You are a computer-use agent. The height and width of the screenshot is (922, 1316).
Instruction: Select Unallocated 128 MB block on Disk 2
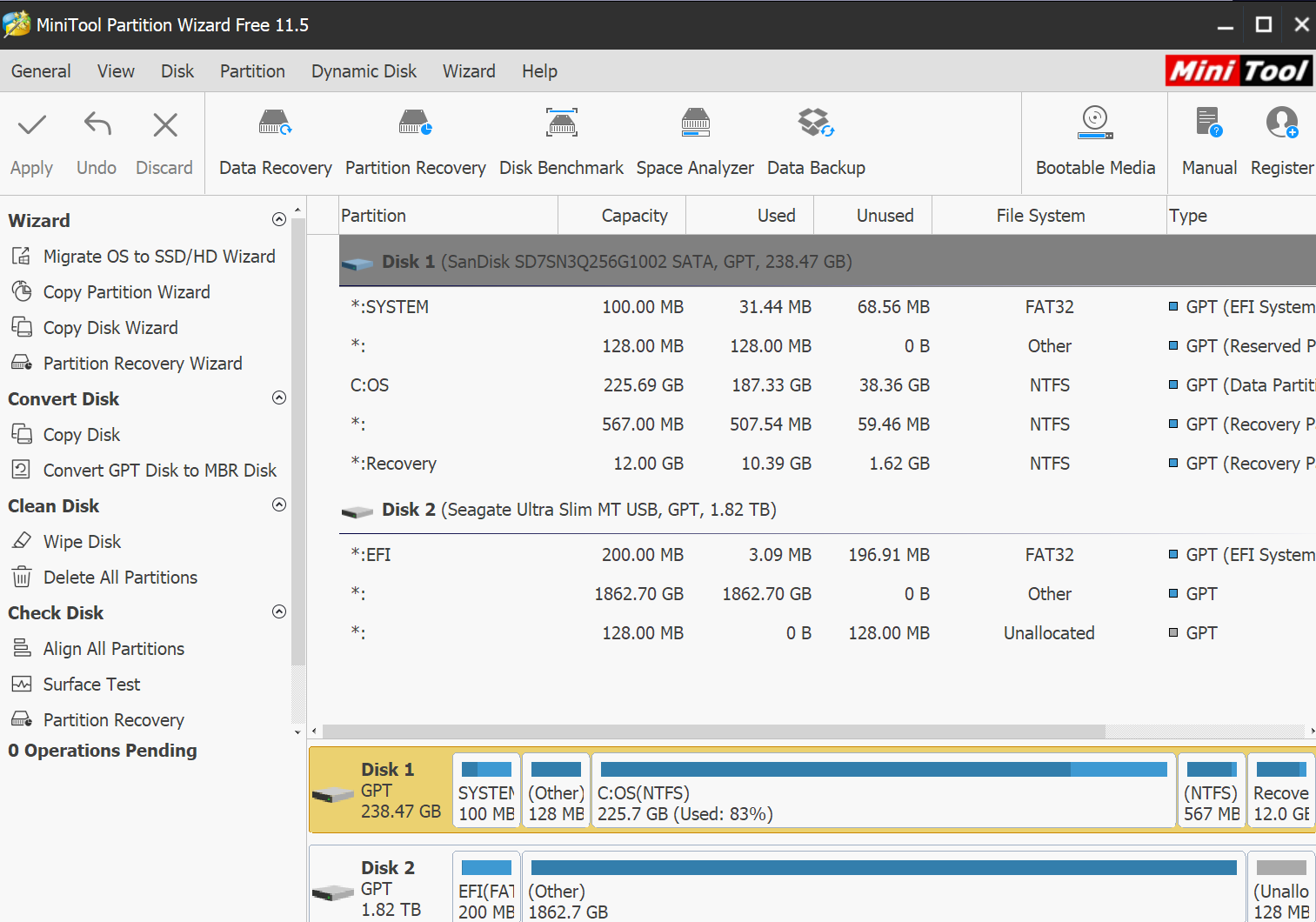click(1281, 887)
